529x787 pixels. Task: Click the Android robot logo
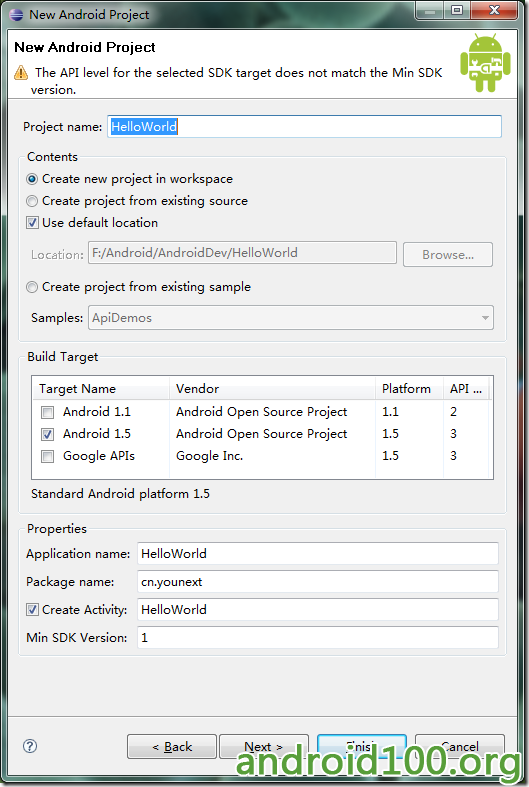[485, 62]
